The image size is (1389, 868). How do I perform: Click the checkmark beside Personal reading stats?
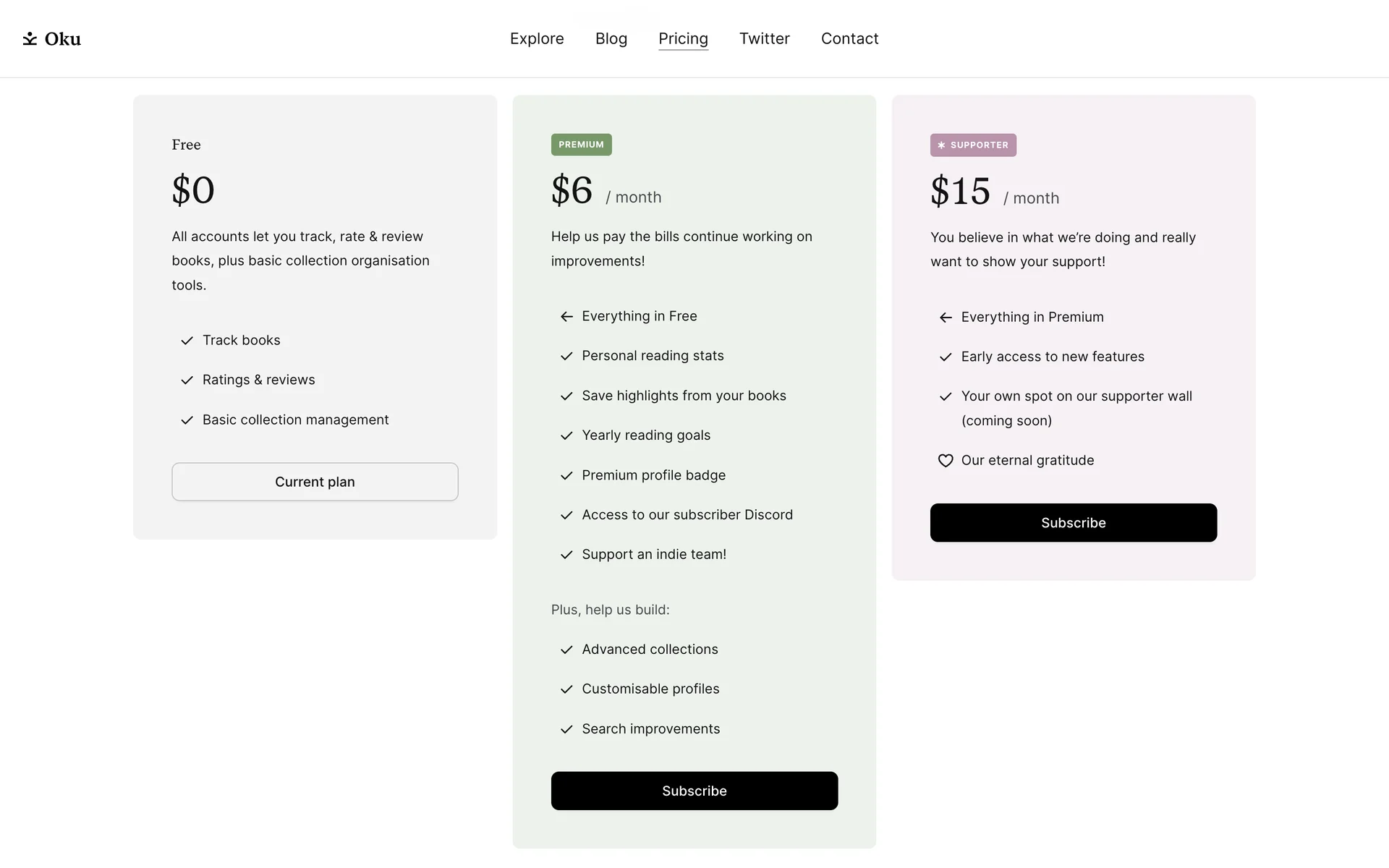click(566, 356)
